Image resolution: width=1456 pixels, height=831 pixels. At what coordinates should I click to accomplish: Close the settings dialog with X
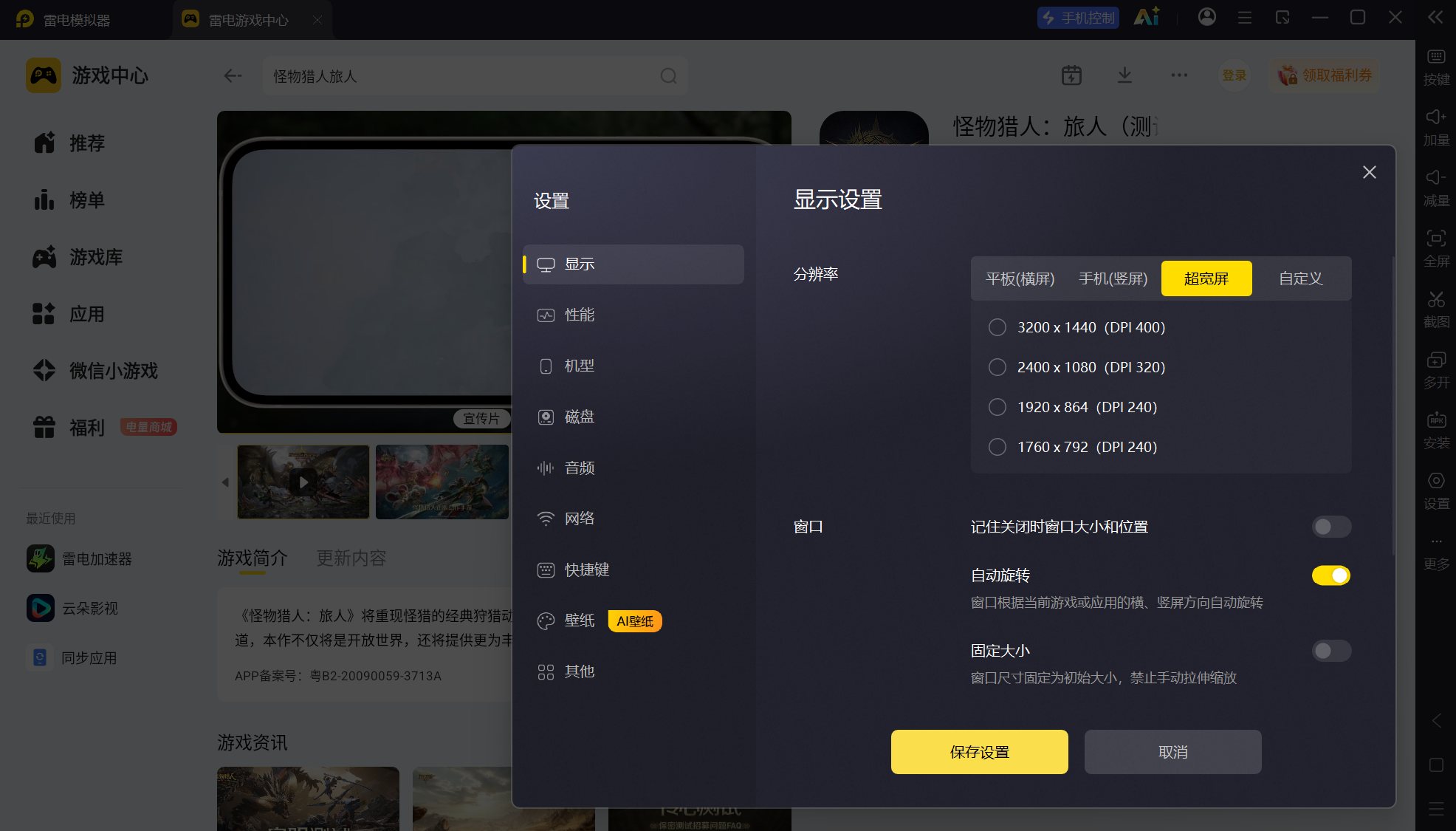point(1370,172)
